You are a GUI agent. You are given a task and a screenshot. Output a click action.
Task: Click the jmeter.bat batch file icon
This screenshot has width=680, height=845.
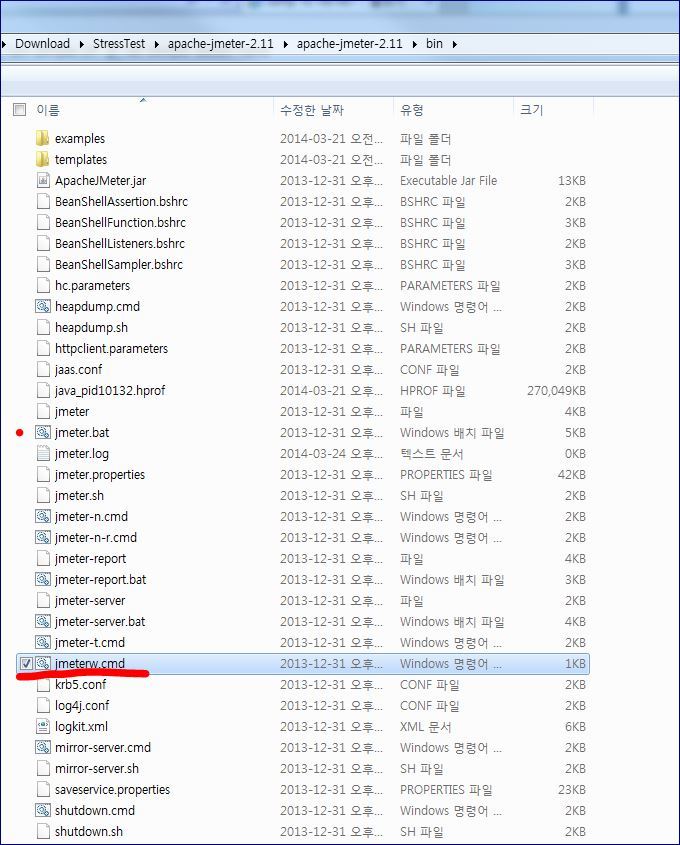pos(43,433)
